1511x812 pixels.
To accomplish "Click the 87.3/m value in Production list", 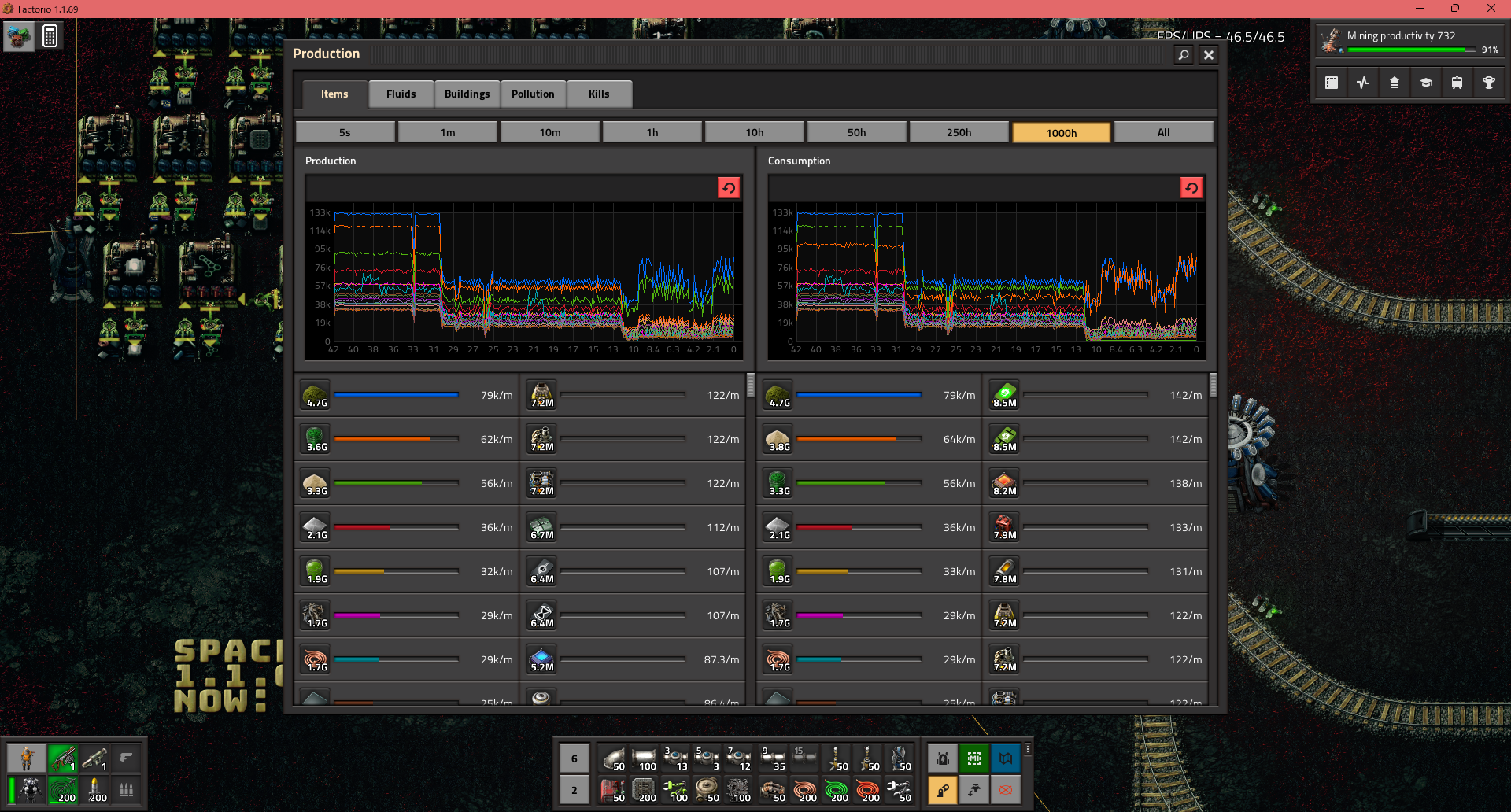I will point(722,659).
